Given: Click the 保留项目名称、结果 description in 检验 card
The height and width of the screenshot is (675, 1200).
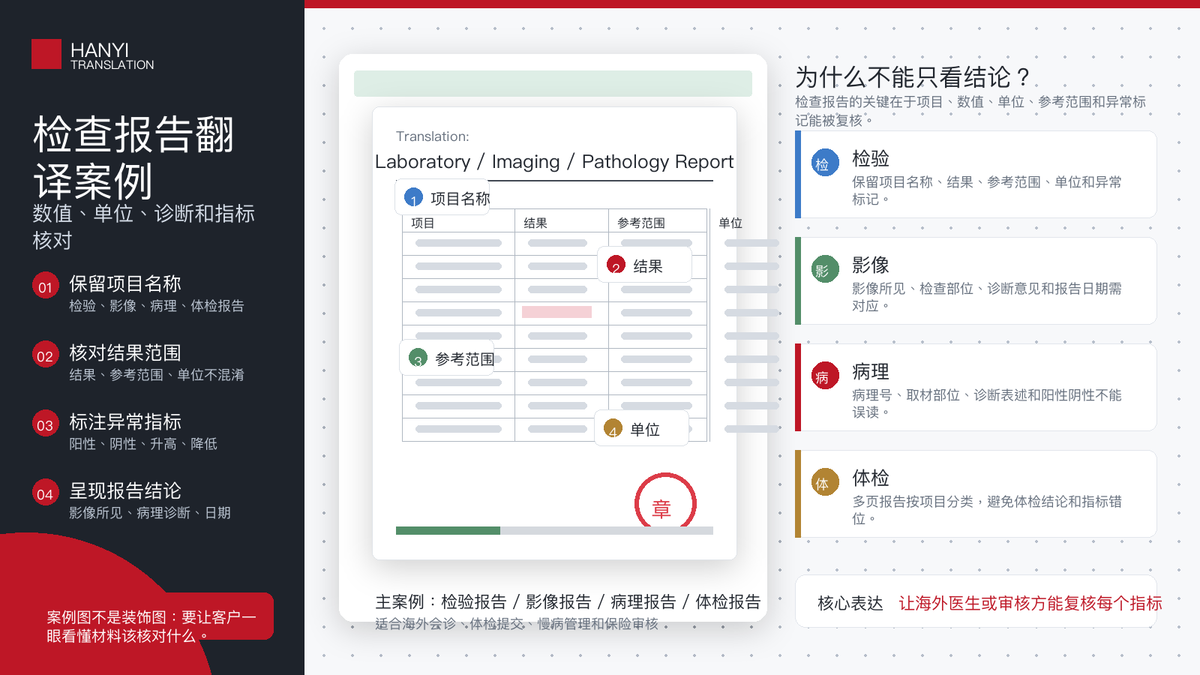Looking at the screenshot, I should tap(987, 190).
